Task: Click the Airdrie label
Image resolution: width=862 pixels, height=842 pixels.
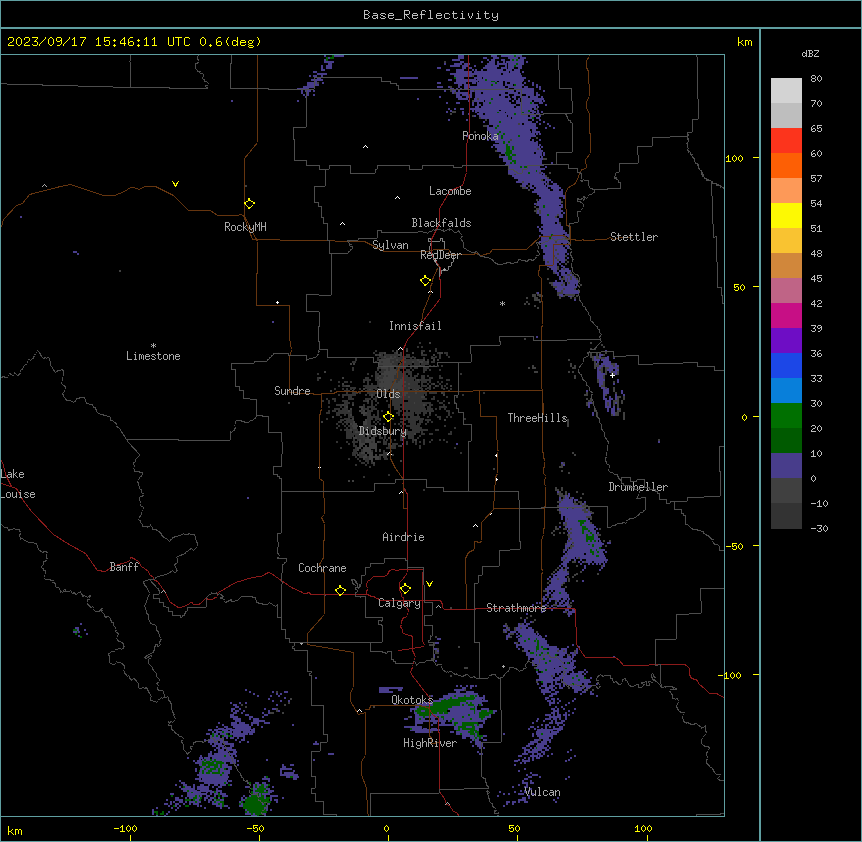Action: pos(403,537)
